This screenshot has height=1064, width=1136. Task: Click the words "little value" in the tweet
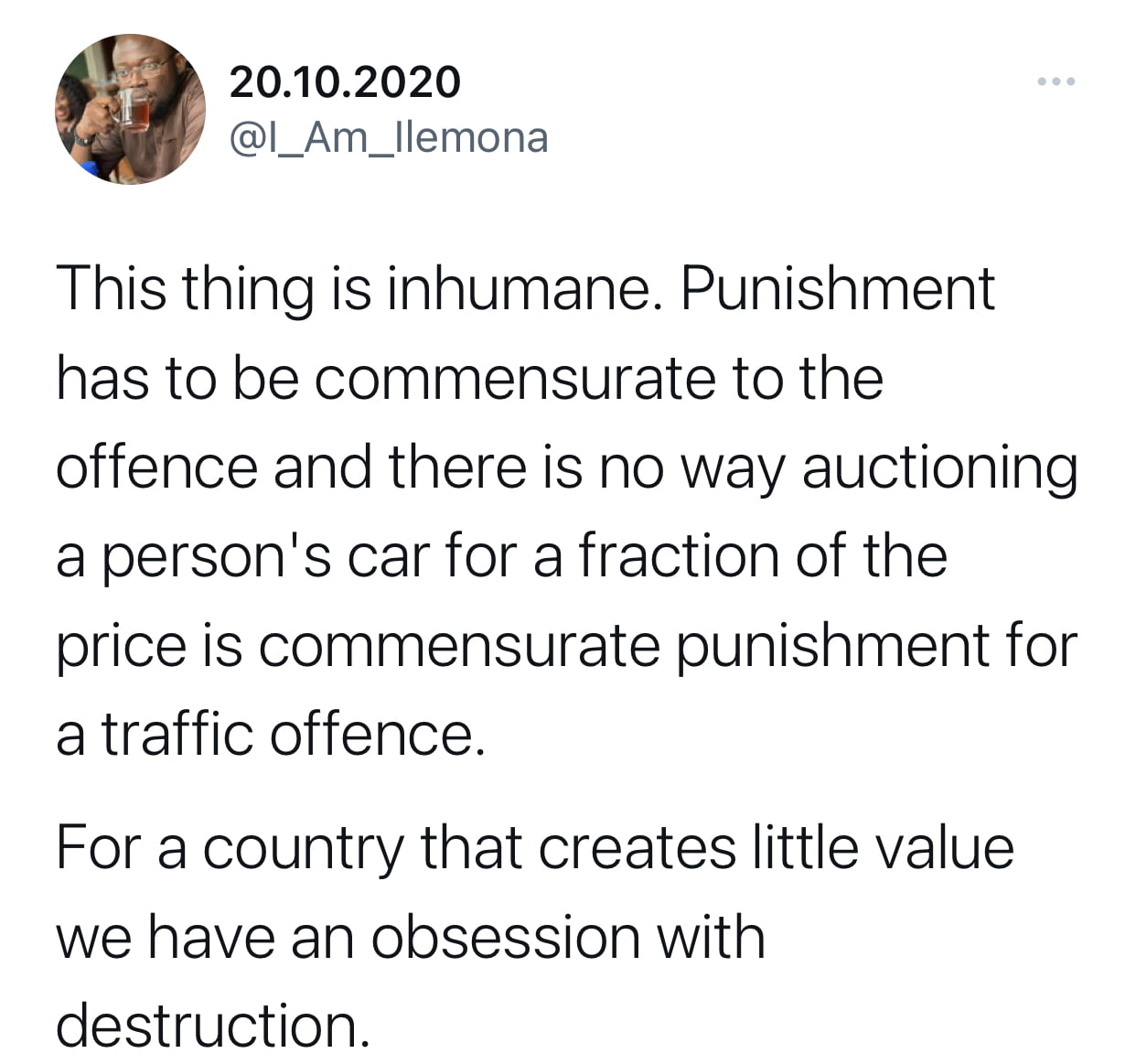884,847
